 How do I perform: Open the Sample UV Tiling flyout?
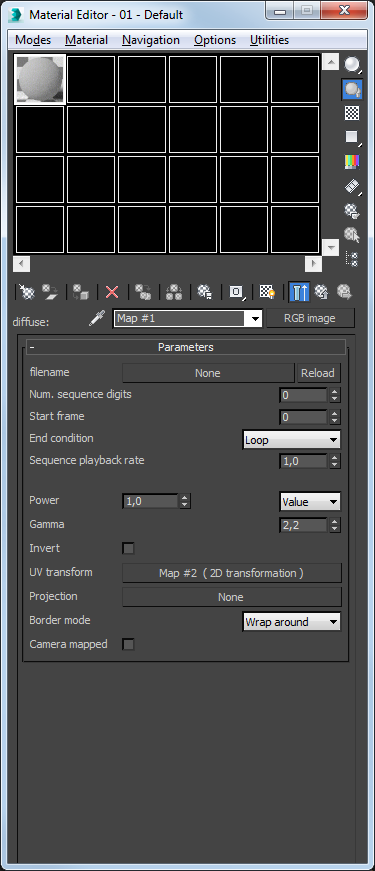point(352,137)
